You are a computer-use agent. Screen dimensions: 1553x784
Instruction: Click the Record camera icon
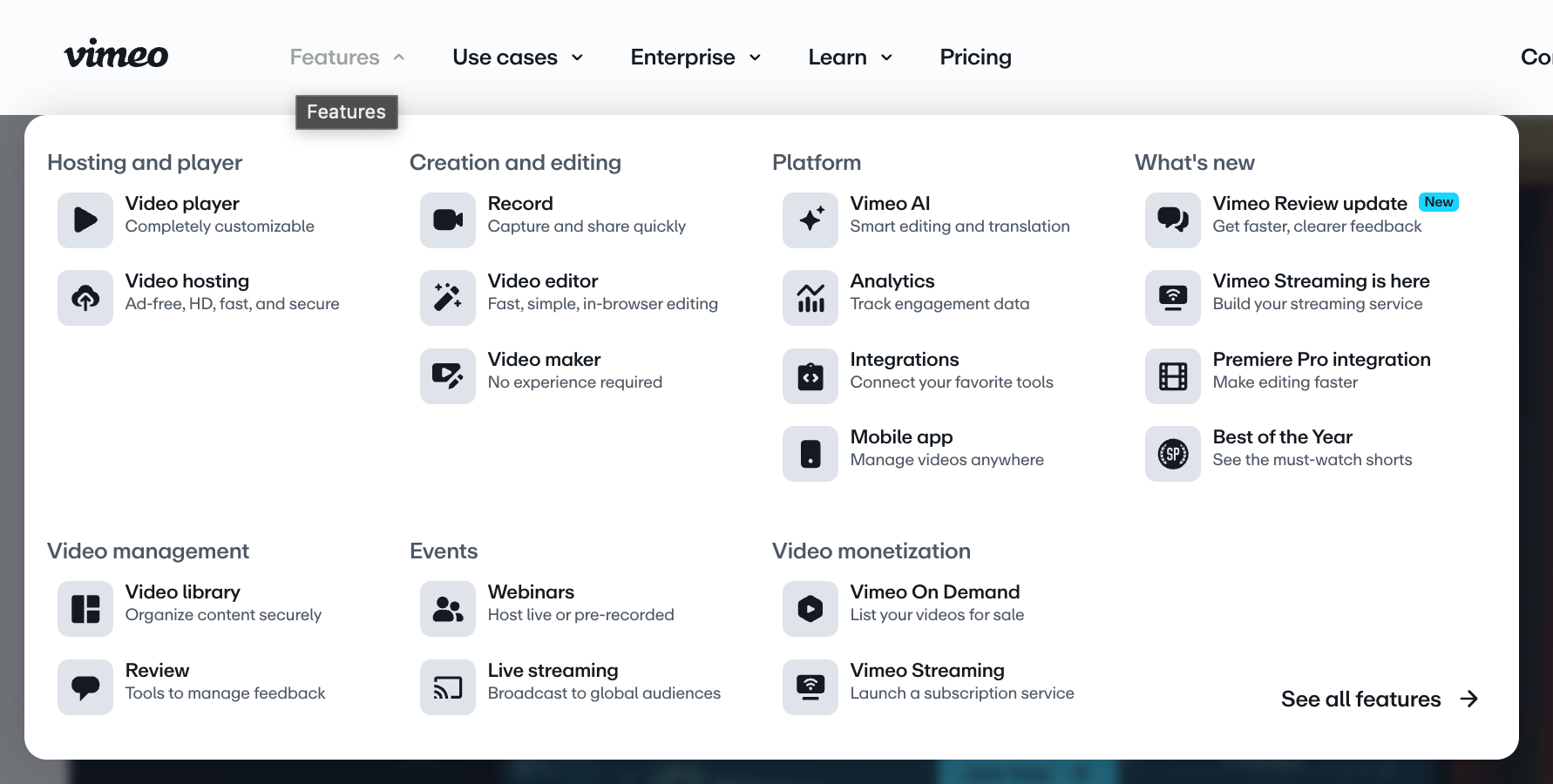(448, 220)
